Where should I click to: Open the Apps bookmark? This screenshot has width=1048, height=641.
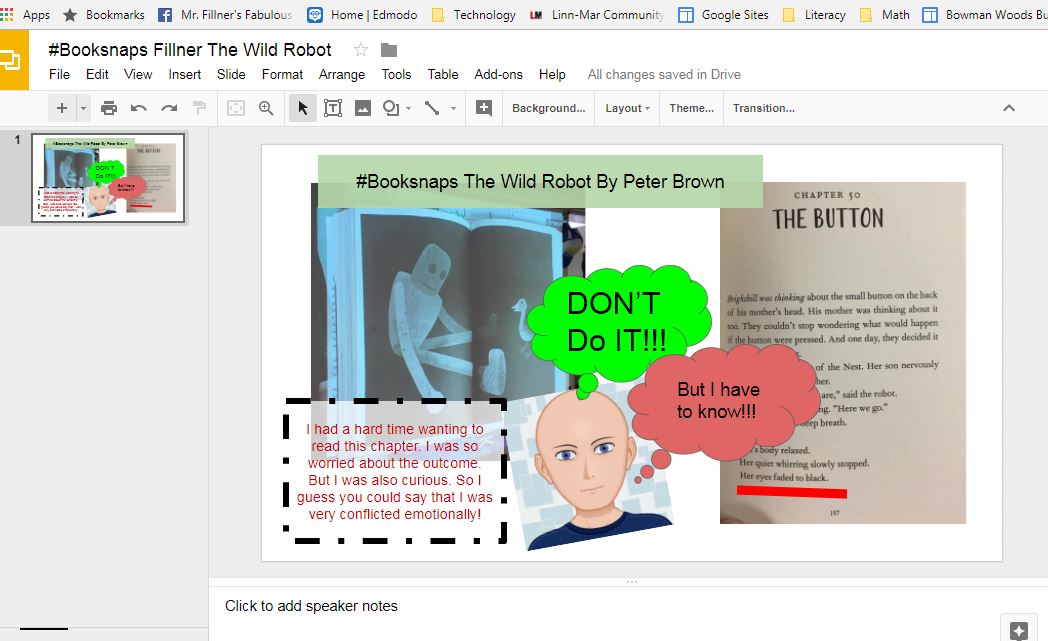pyautogui.click(x=25, y=15)
